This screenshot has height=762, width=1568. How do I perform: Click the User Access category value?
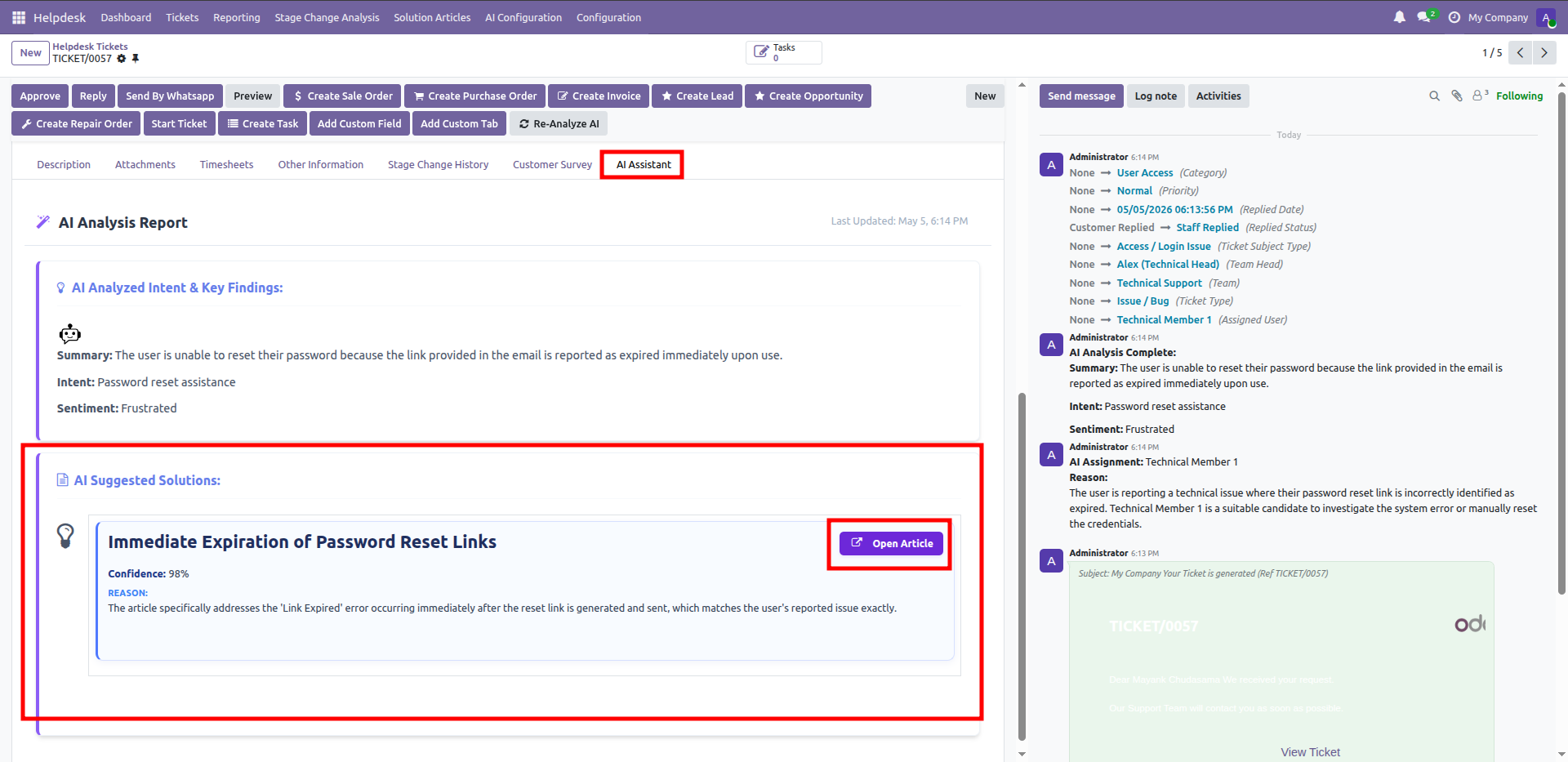click(1145, 173)
